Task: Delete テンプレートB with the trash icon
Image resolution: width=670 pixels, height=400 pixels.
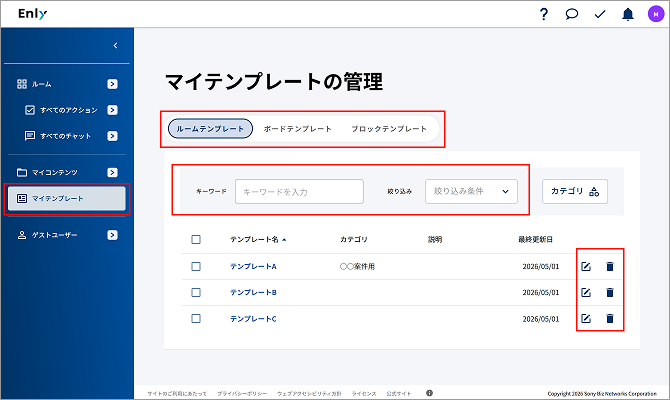Action: pos(610,293)
